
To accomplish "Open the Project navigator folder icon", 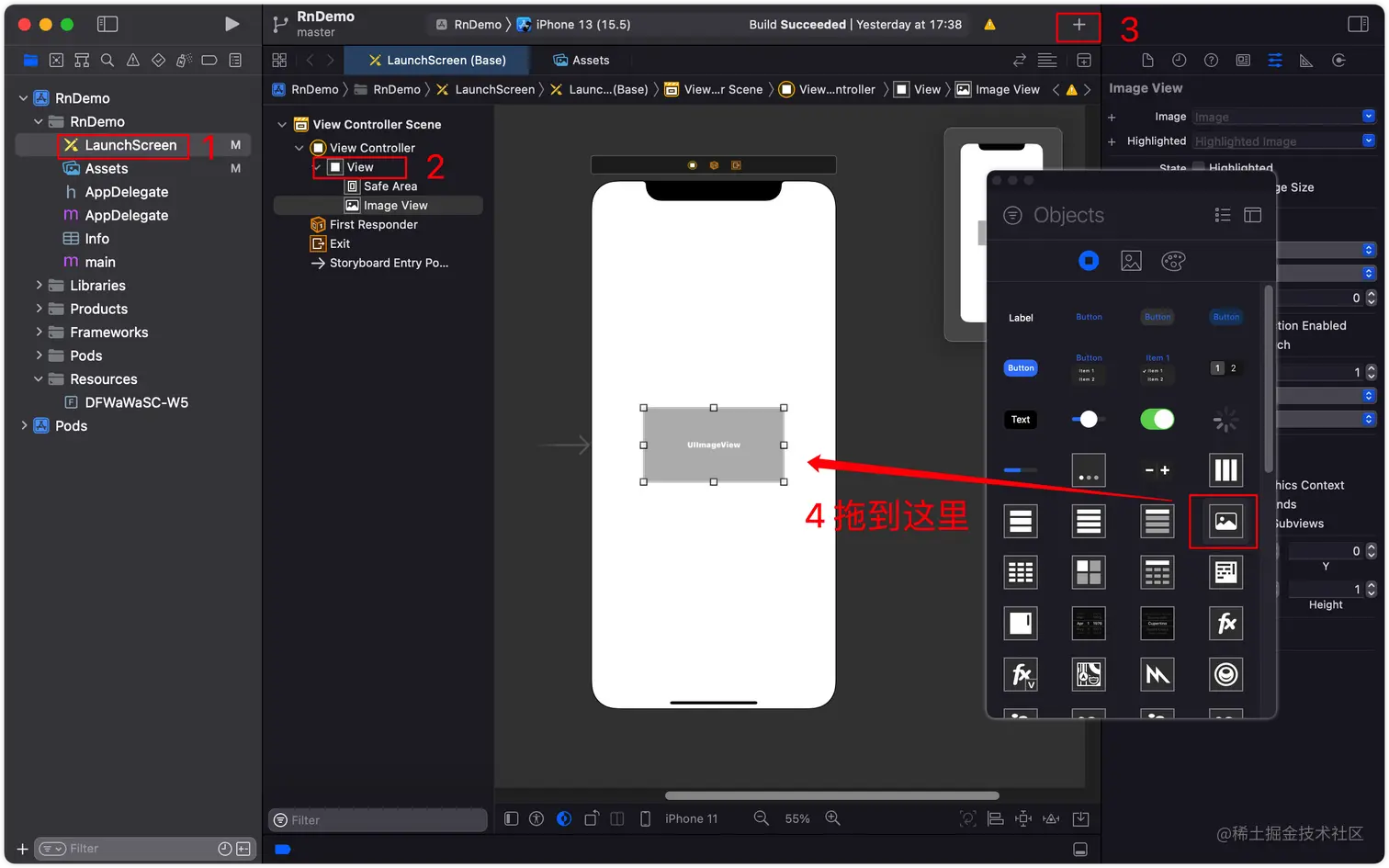I will click(30, 61).
